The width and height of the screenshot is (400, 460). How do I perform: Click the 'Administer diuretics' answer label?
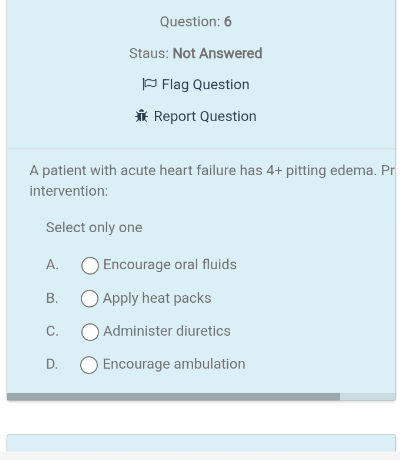[x=167, y=331]
